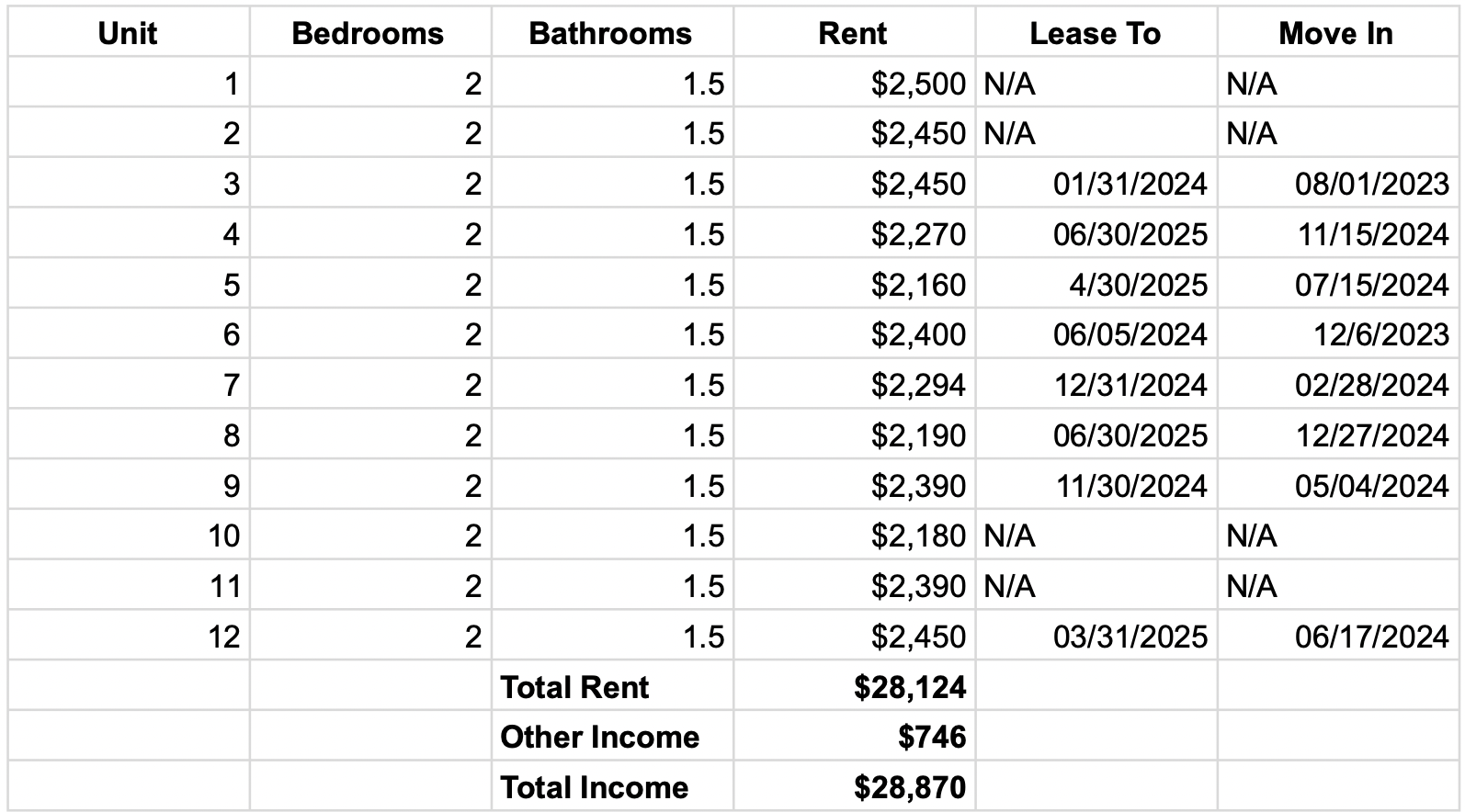1465x812 pixels.
Task: Click the $2,500 rent cell
Action: 918,85
